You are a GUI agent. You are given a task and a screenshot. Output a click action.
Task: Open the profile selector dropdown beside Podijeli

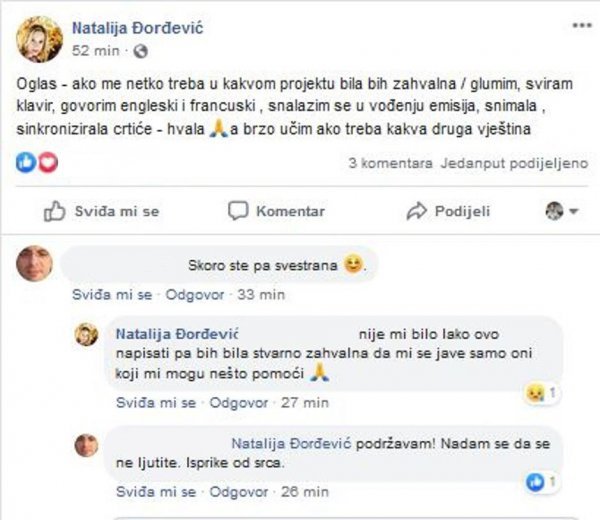coord(561,211)
